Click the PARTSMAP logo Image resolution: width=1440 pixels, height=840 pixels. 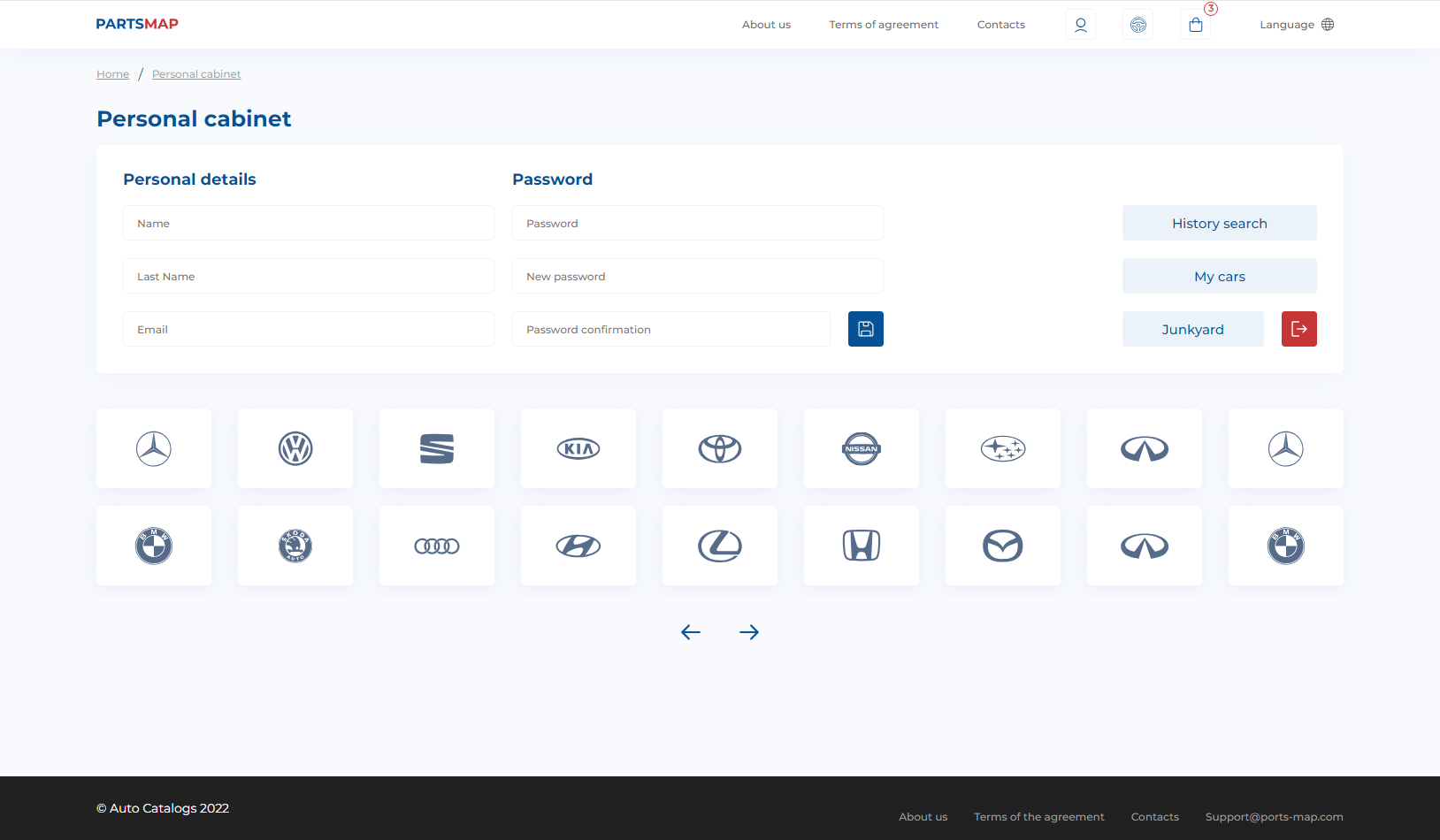click(137, 24)
